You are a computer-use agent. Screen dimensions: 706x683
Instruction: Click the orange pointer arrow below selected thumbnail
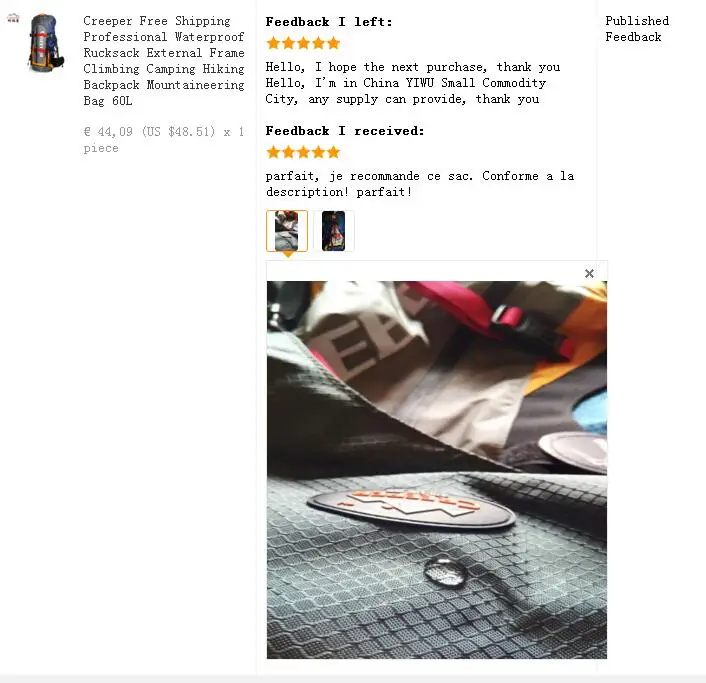[288, 255]
